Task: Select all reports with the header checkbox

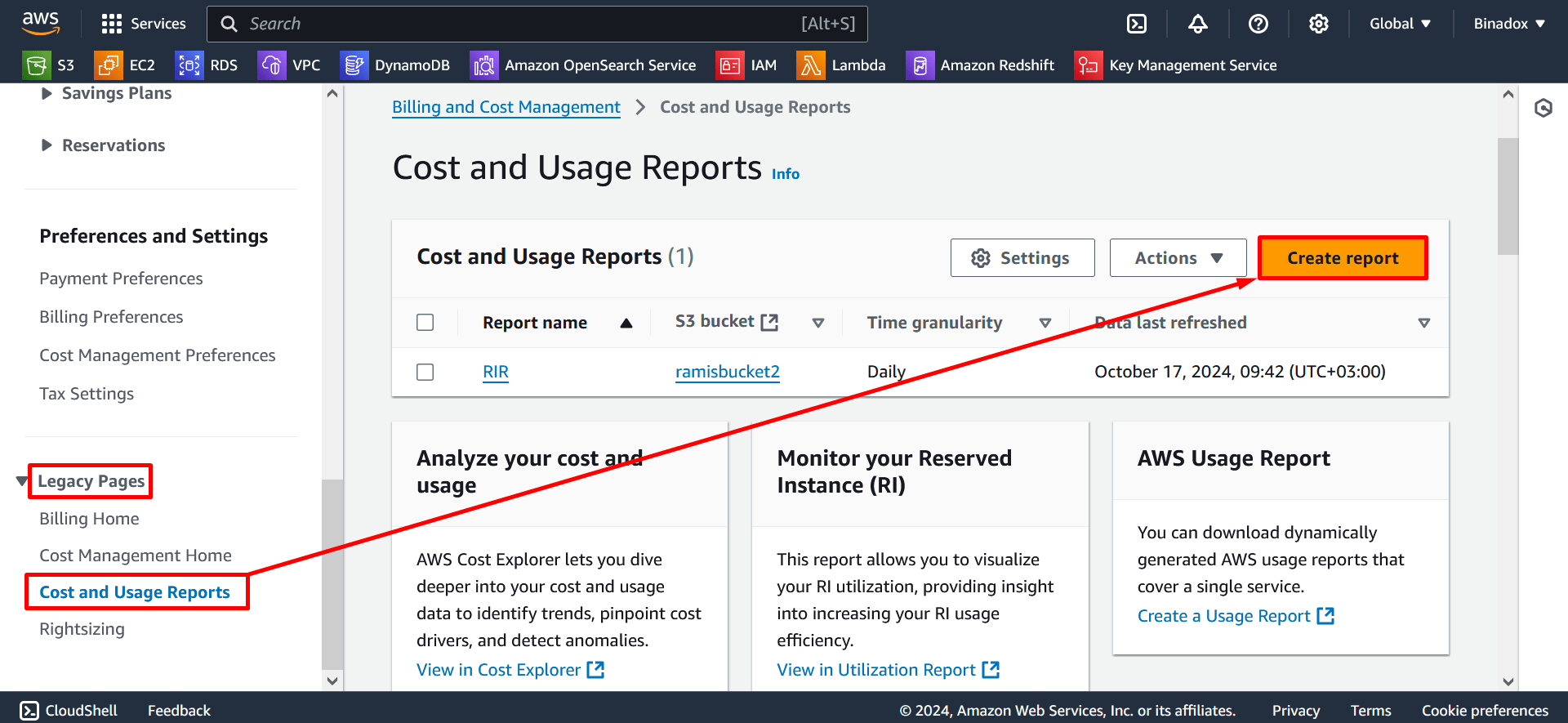Action: (425, 323)
